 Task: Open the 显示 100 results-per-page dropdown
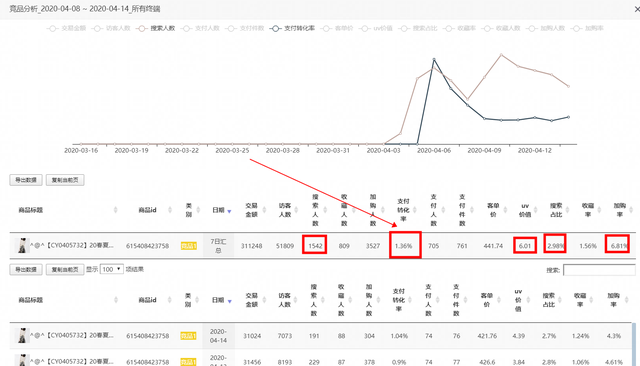coord(111,269)
